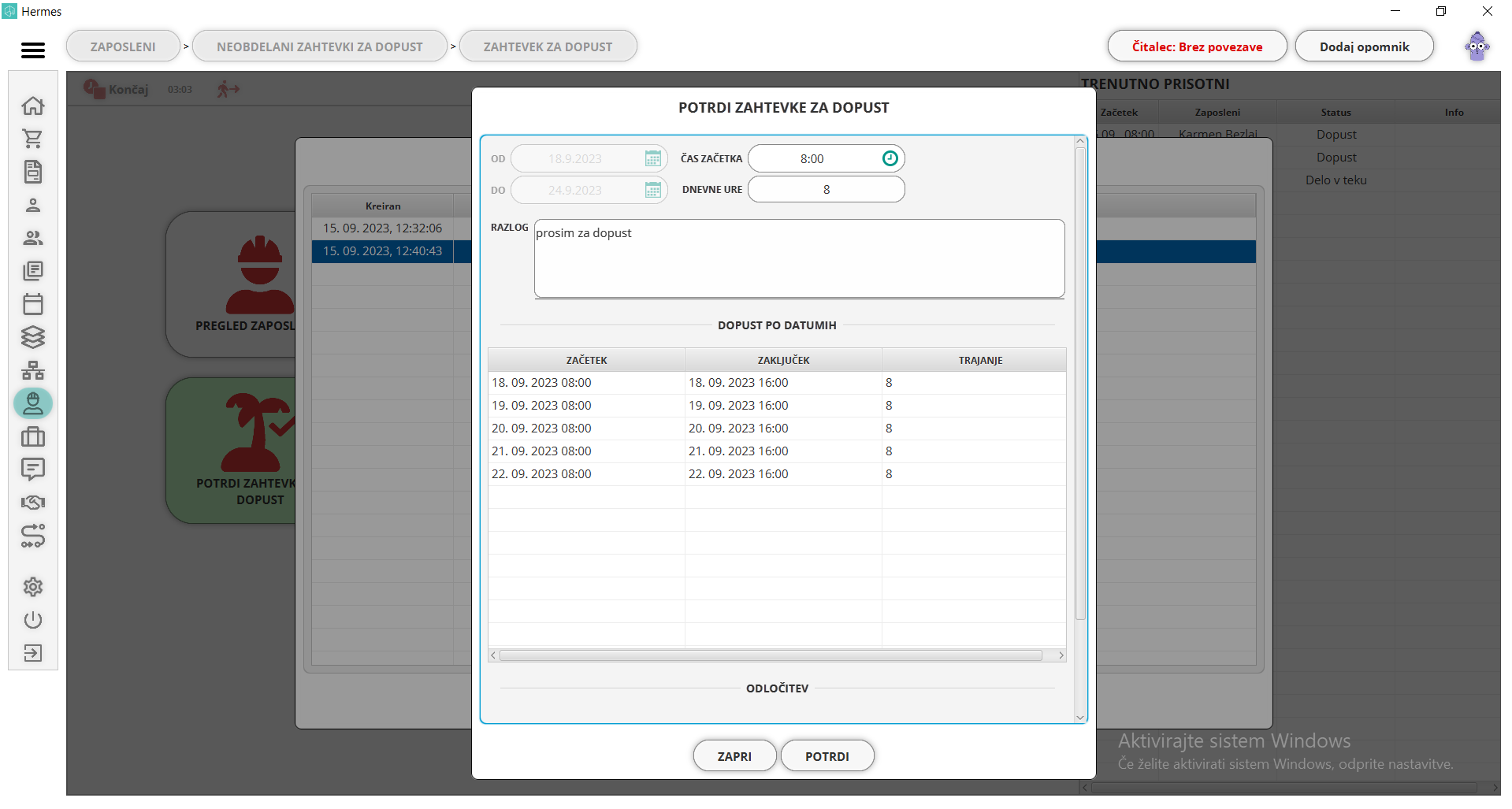Screen dimensions: 1512x809
Task: Select request 15. 09. 2023, 12:40:43
Action: [382, 251]
